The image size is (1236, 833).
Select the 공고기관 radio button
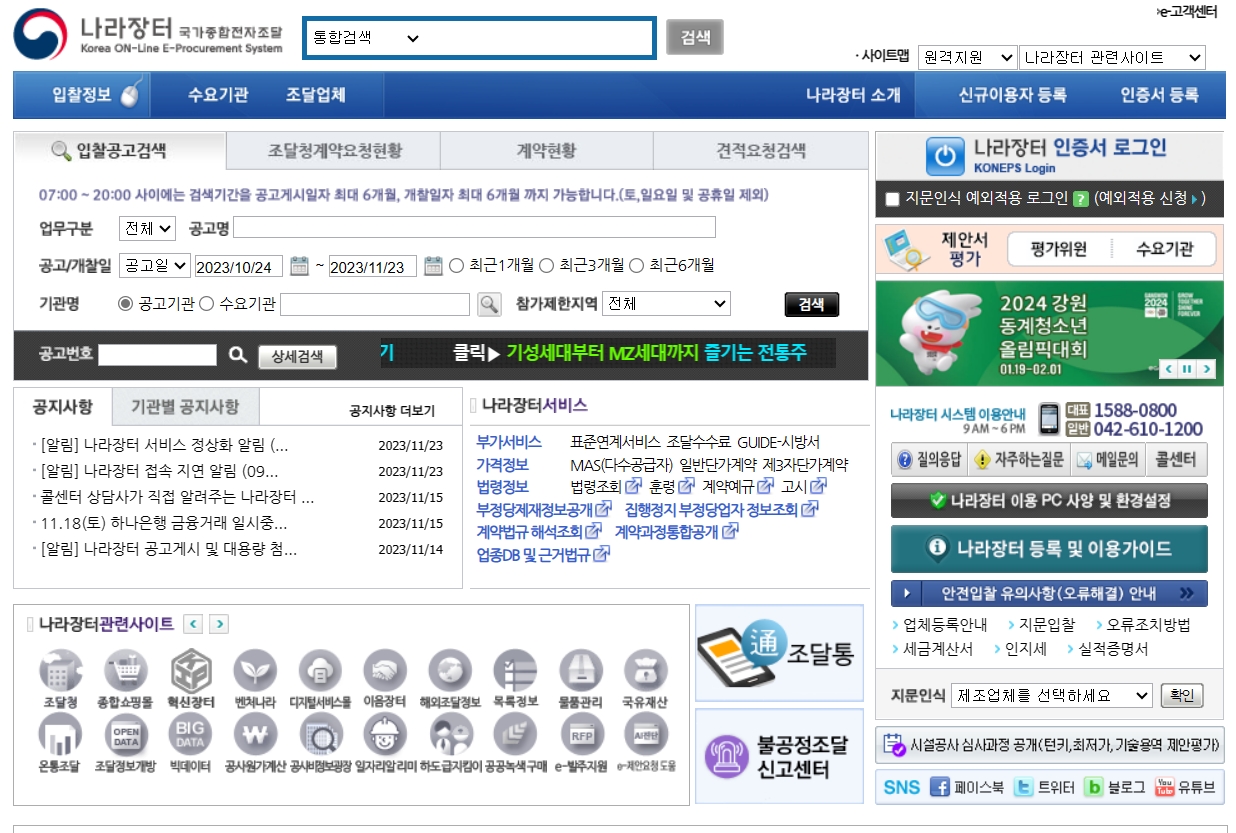pos(125,303)
